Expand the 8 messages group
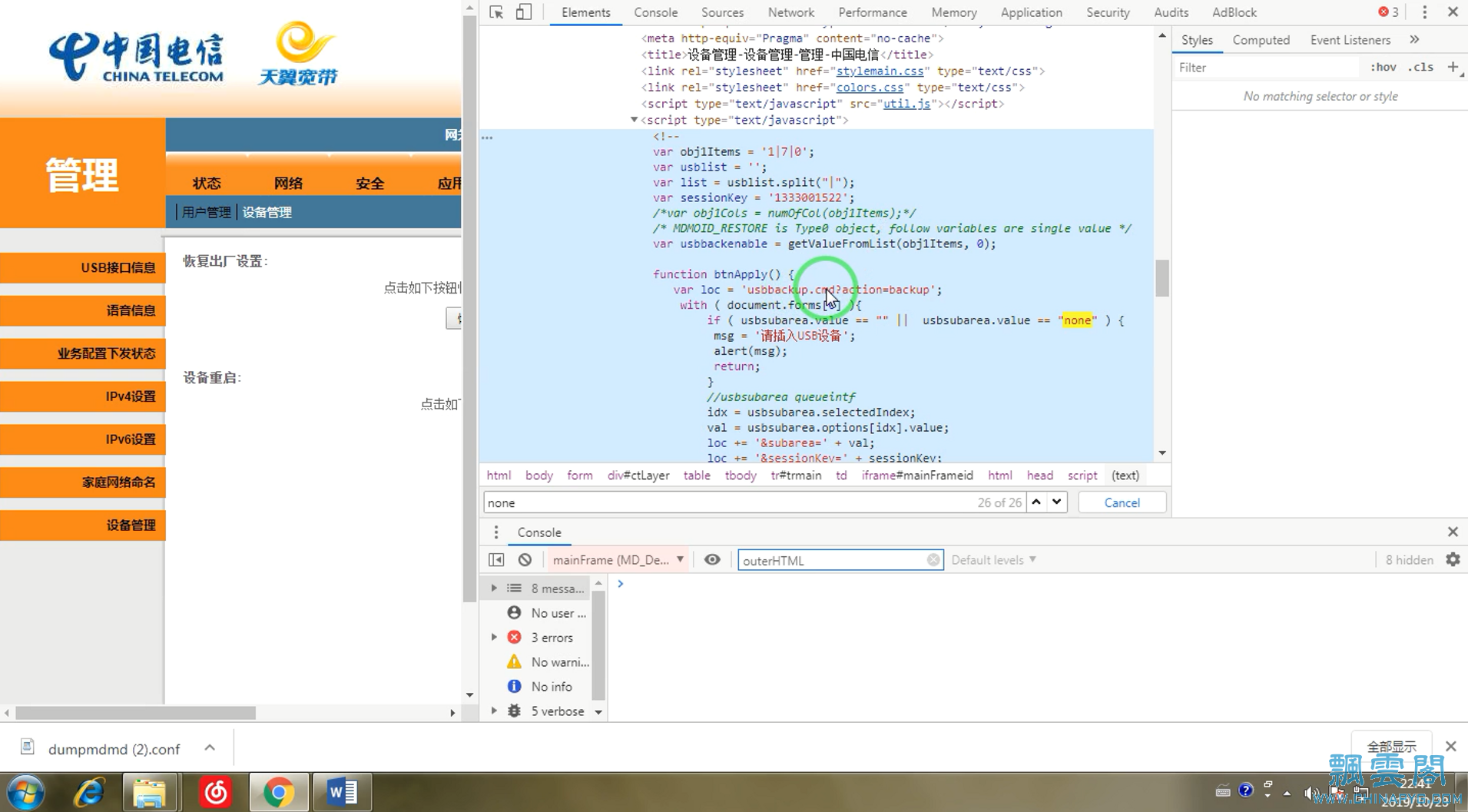The width and height of the screenshot is (1468, 812). (x=494, y=588)
